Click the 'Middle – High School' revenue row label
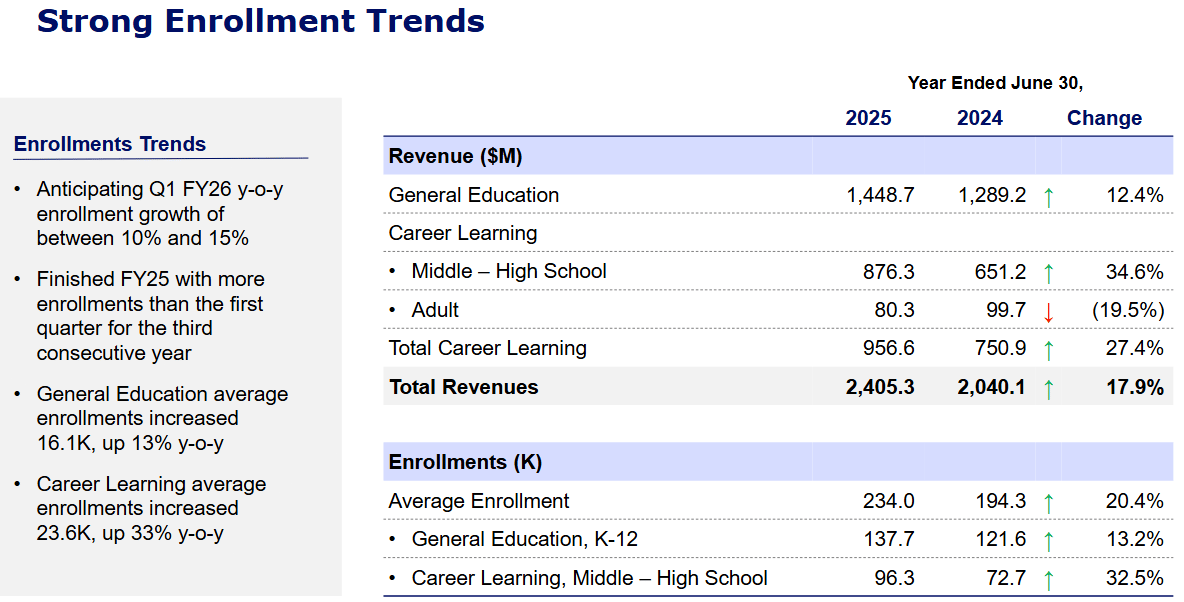Screen dimensions: 1184x602 509,271
